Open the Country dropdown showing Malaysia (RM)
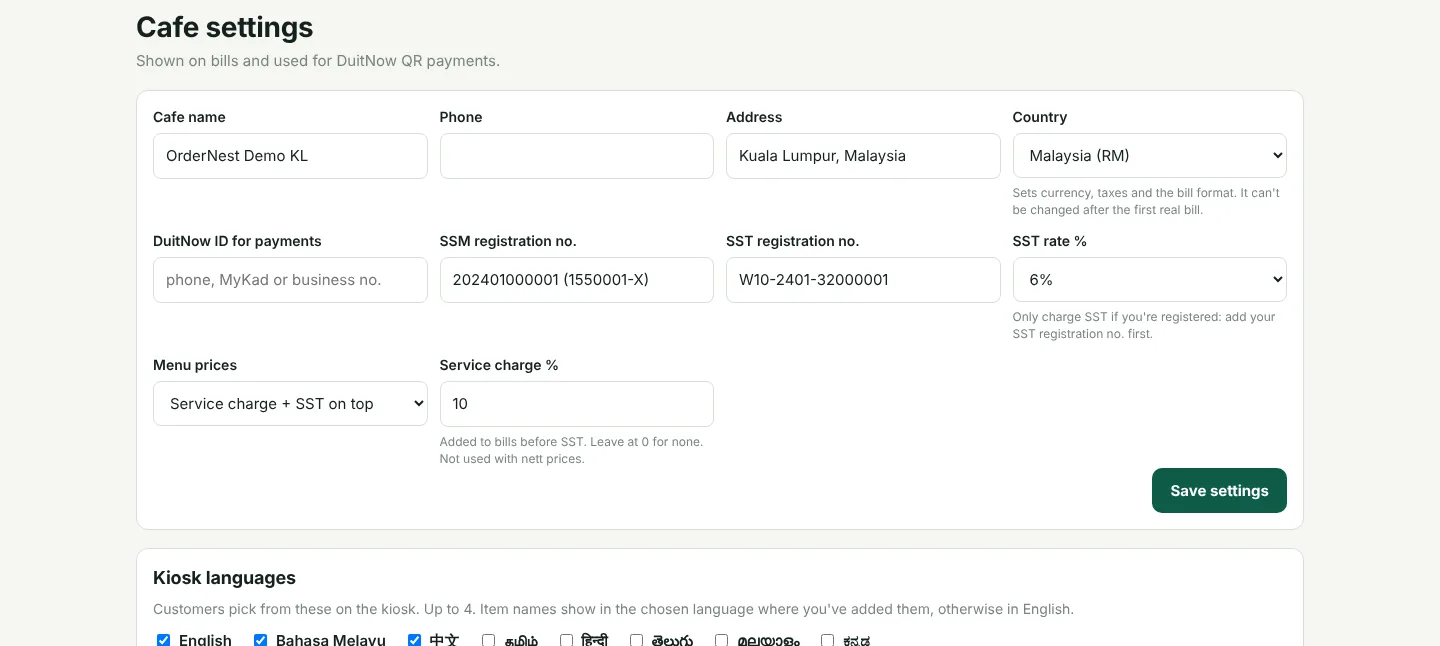Viewport: 1440px width, 646px height. tap(1150, 156)
